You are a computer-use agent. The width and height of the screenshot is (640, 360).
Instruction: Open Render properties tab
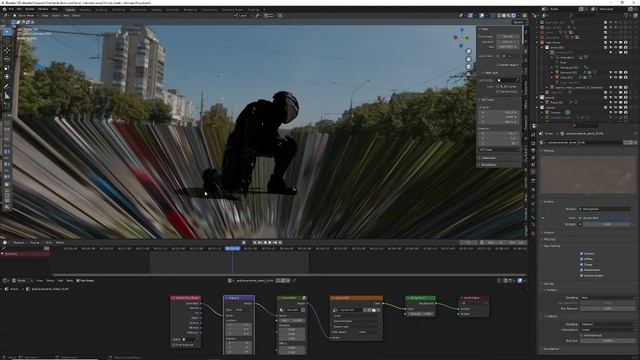click(x=533, y=143)
